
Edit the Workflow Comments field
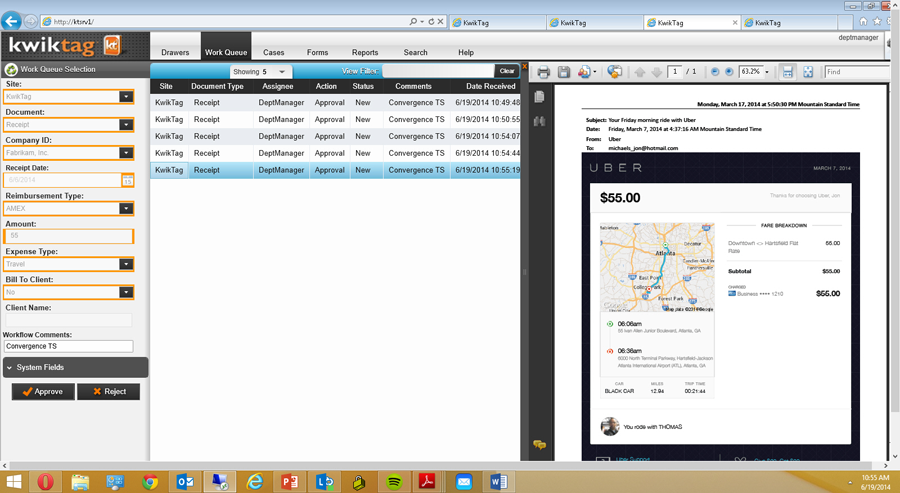point(69,347)
